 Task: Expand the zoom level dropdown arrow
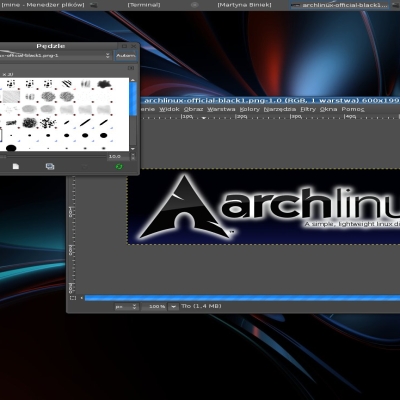click(x=173, y=307)
